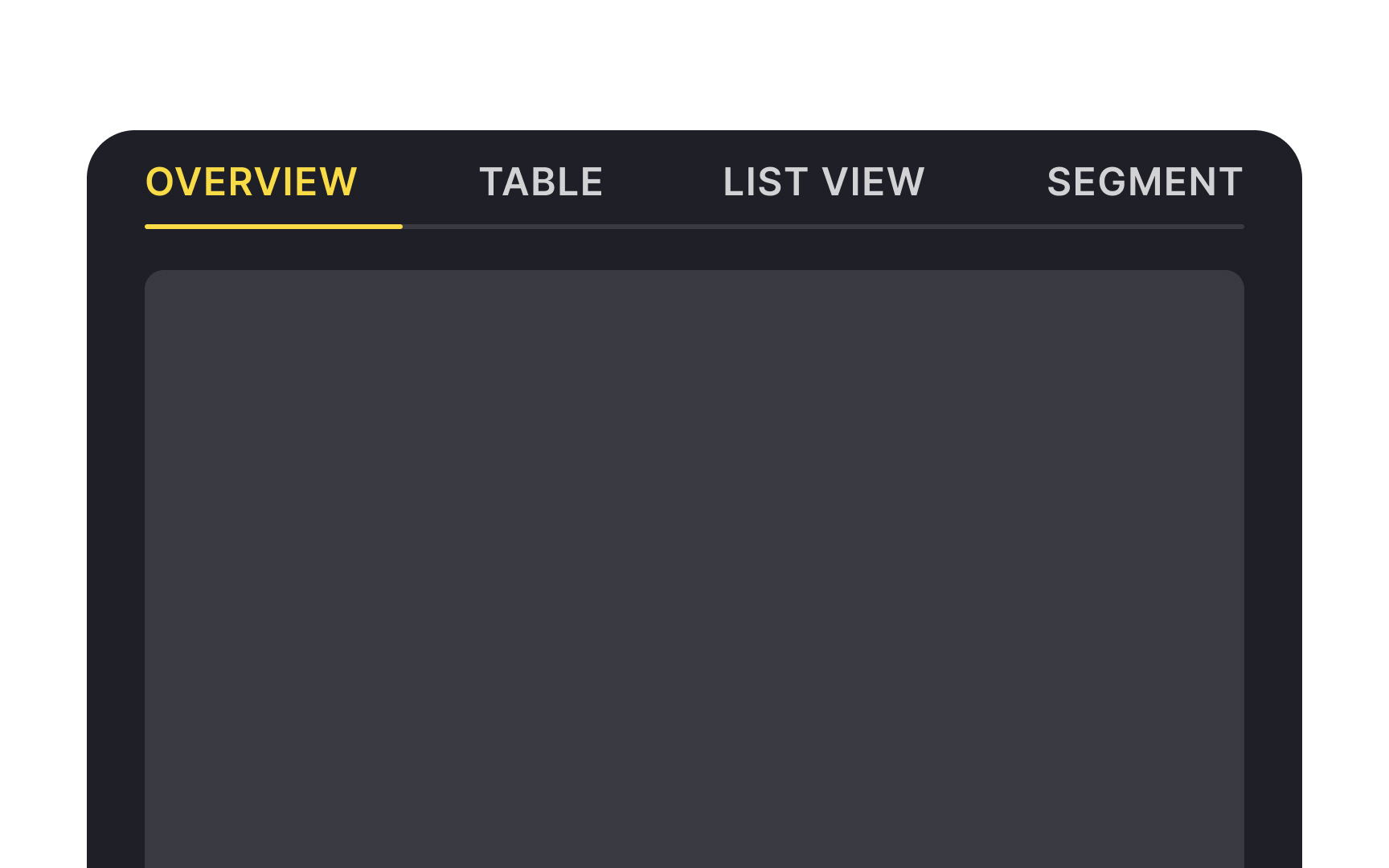Go to the Segment tab

(x=1145, y=182)
